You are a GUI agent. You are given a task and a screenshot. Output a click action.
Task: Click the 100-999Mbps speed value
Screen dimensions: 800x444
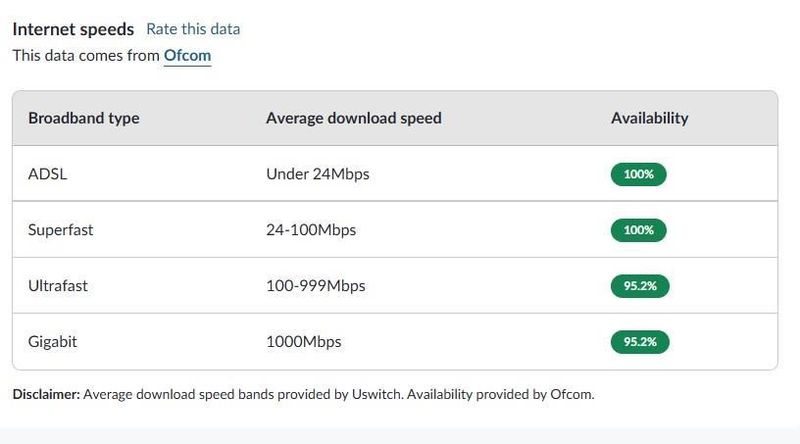(x=315, y=286)
